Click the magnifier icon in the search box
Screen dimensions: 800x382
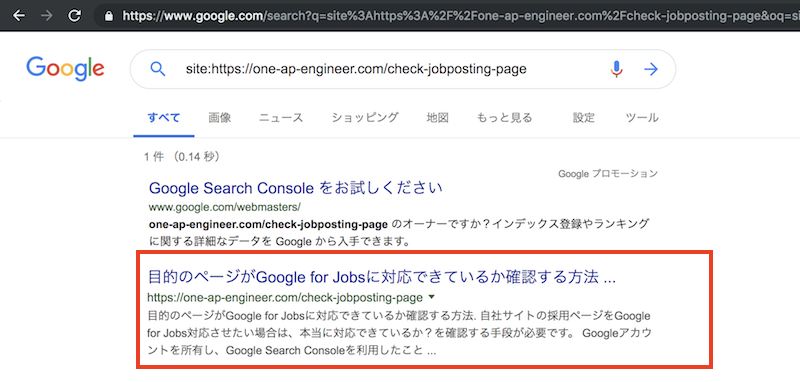tap(158, 69)
